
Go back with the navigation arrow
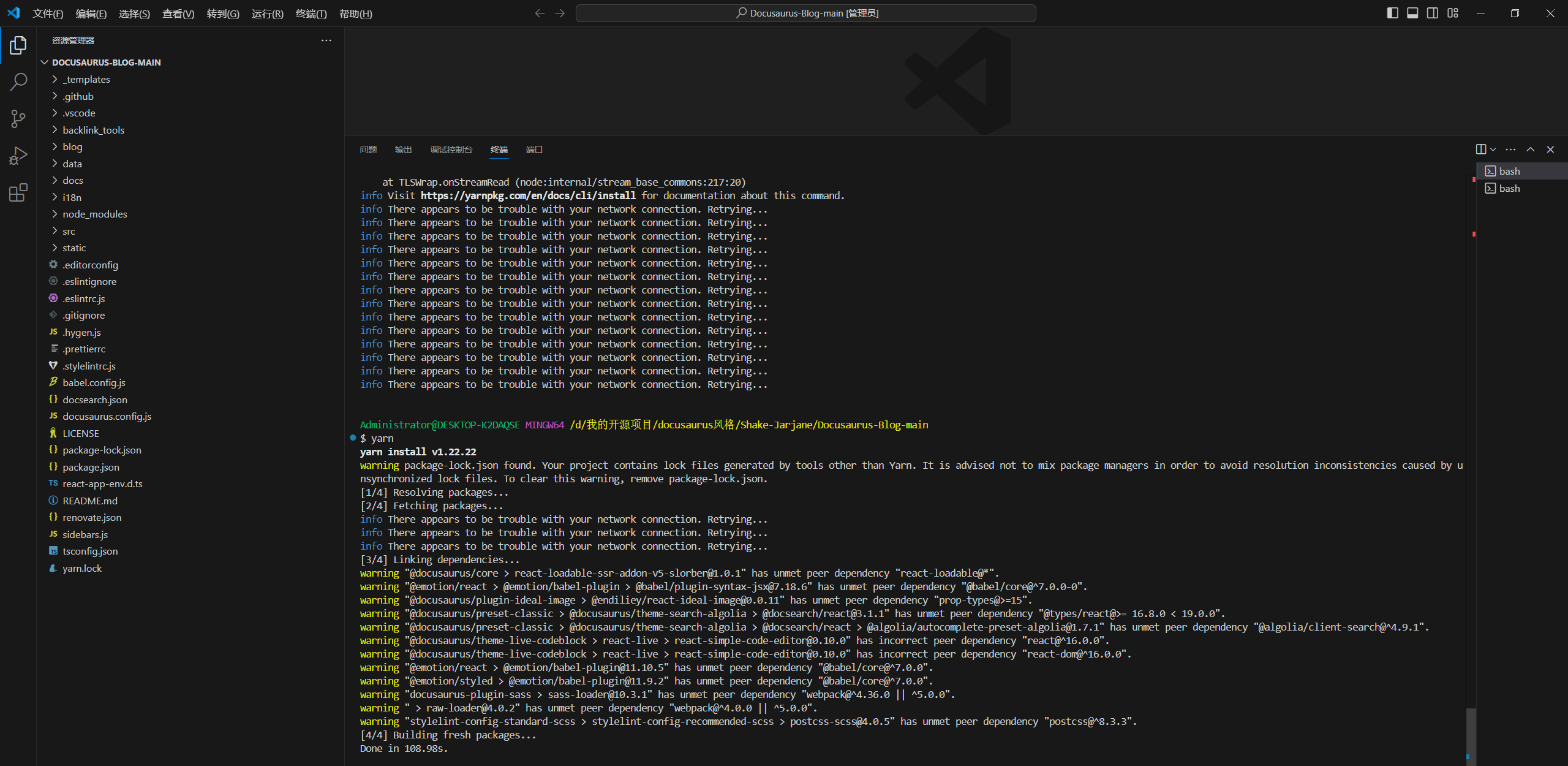tap(540, 13)
